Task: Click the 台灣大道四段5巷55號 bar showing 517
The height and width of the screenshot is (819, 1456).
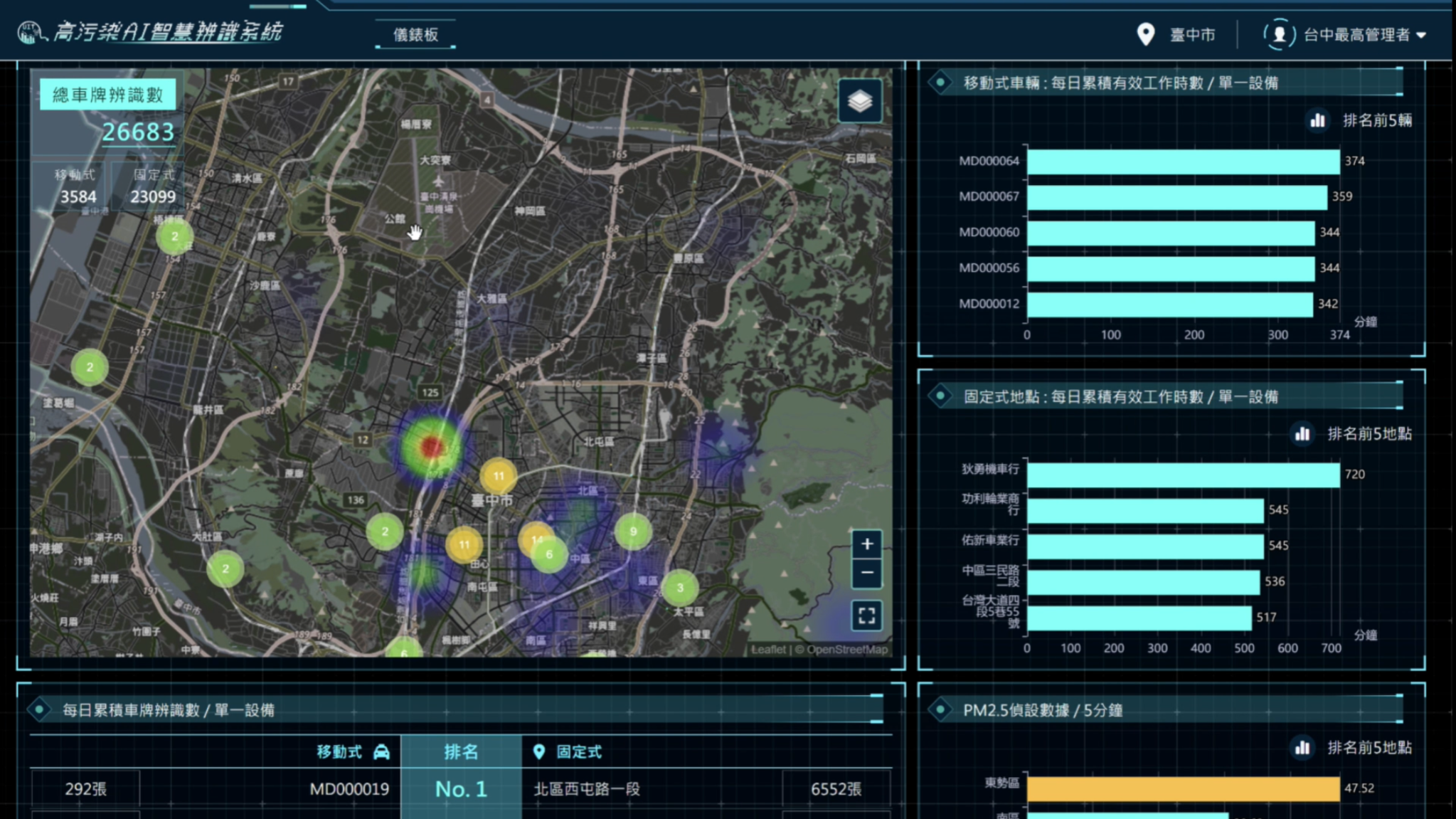Action: click(x=1139, y=618)
